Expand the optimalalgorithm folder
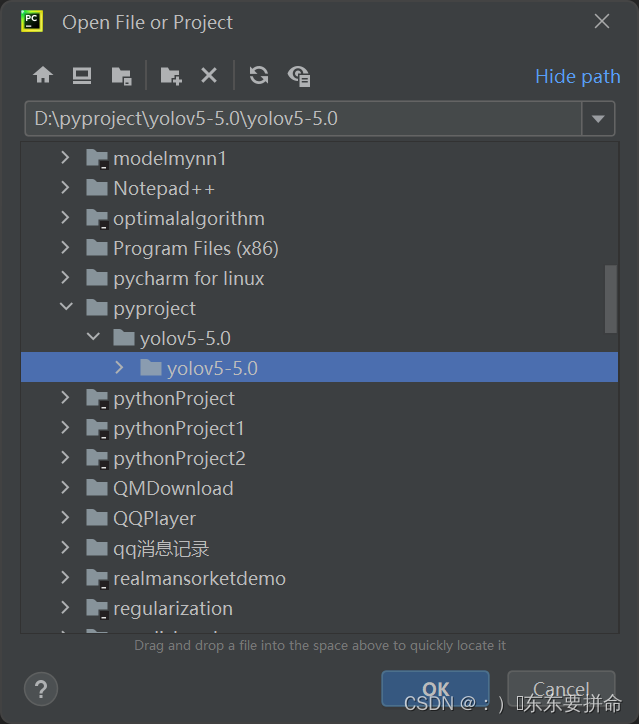This screenshot has height=724, width=639. click(65, 218)
